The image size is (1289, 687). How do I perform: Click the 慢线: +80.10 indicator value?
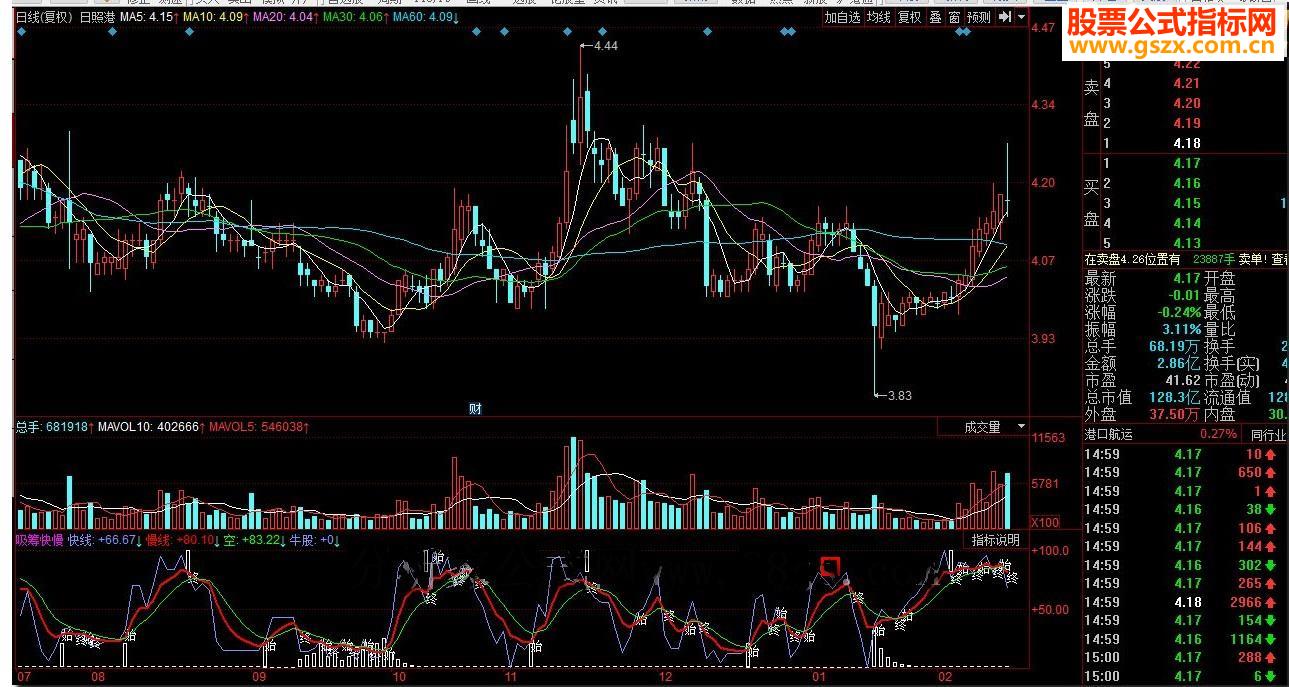[x=182, y=540]
